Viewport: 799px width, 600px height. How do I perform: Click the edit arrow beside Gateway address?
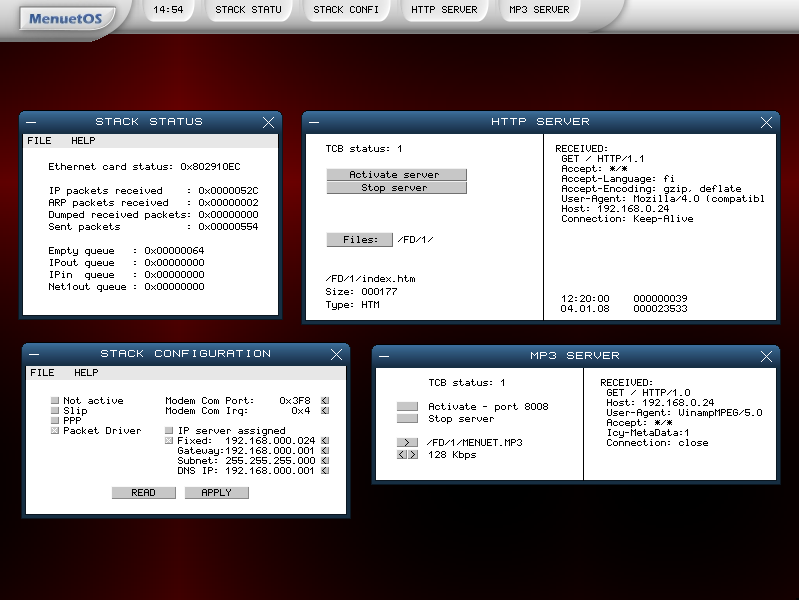[x=325, y=451]
